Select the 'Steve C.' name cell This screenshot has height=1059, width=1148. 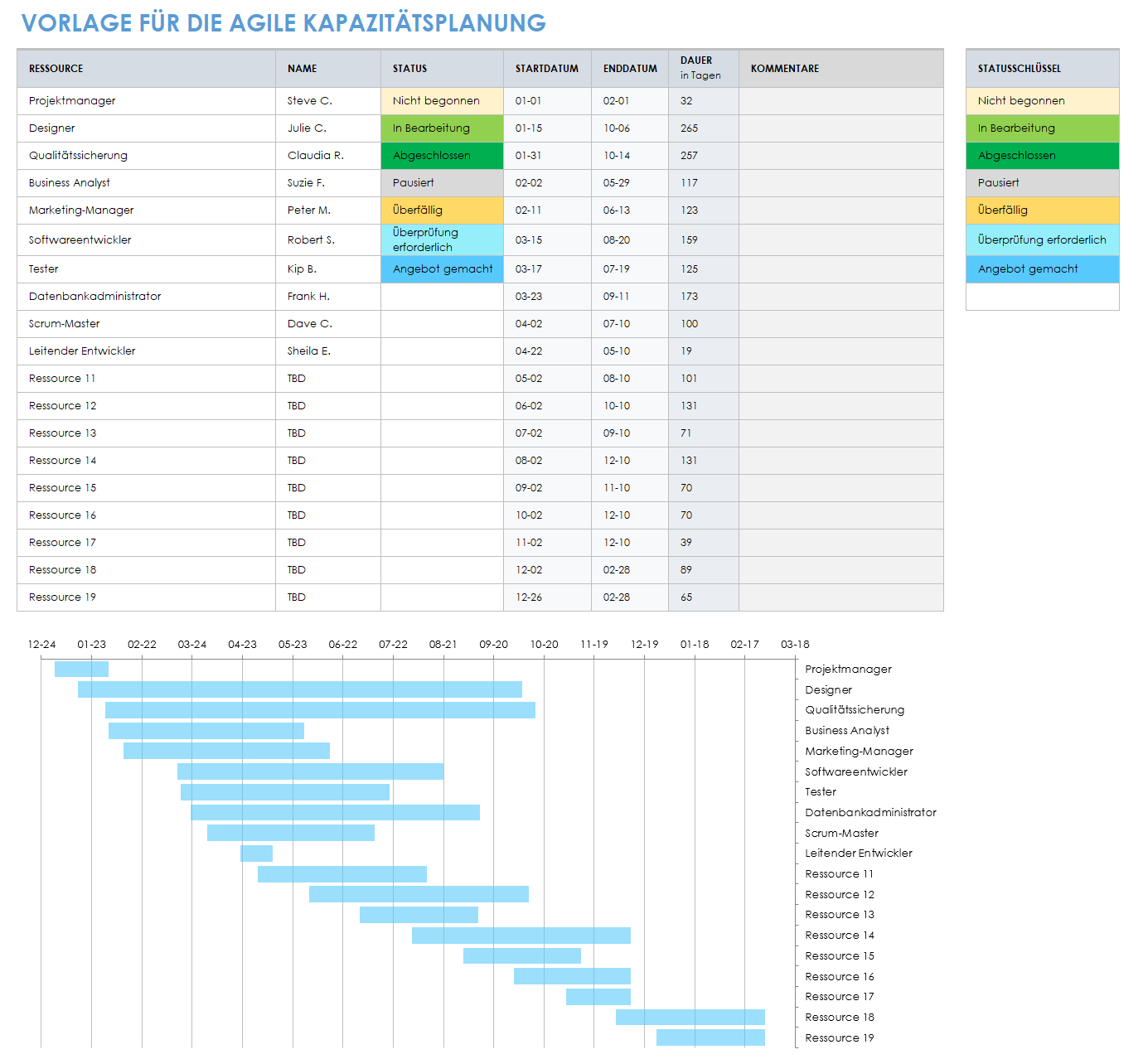[x=328, y=101]
